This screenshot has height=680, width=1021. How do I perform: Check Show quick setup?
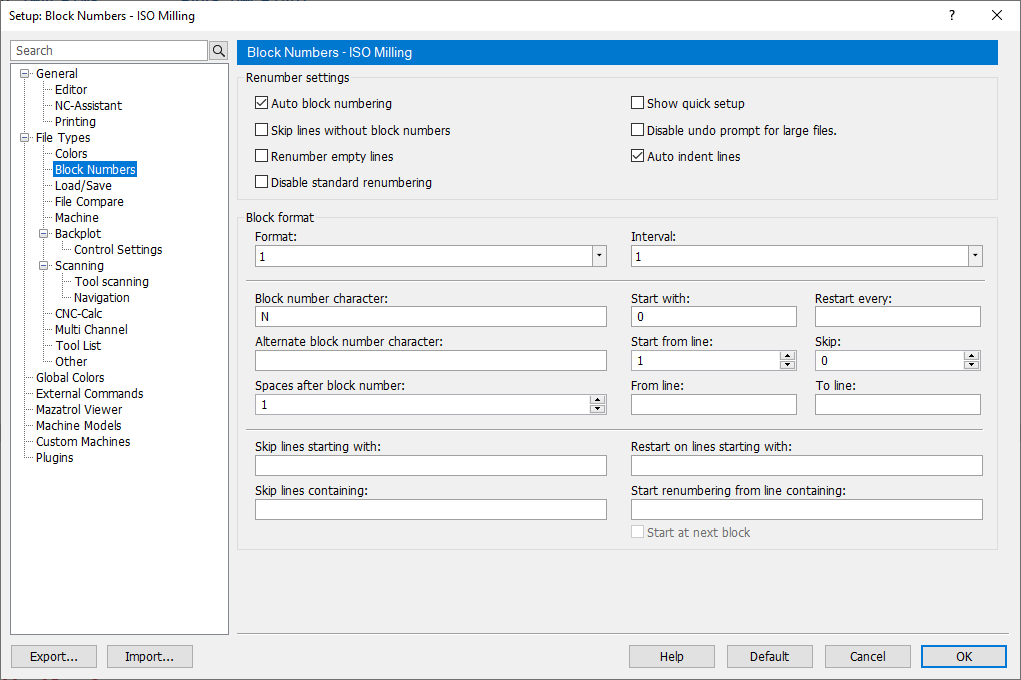click(x=637, y=103)
